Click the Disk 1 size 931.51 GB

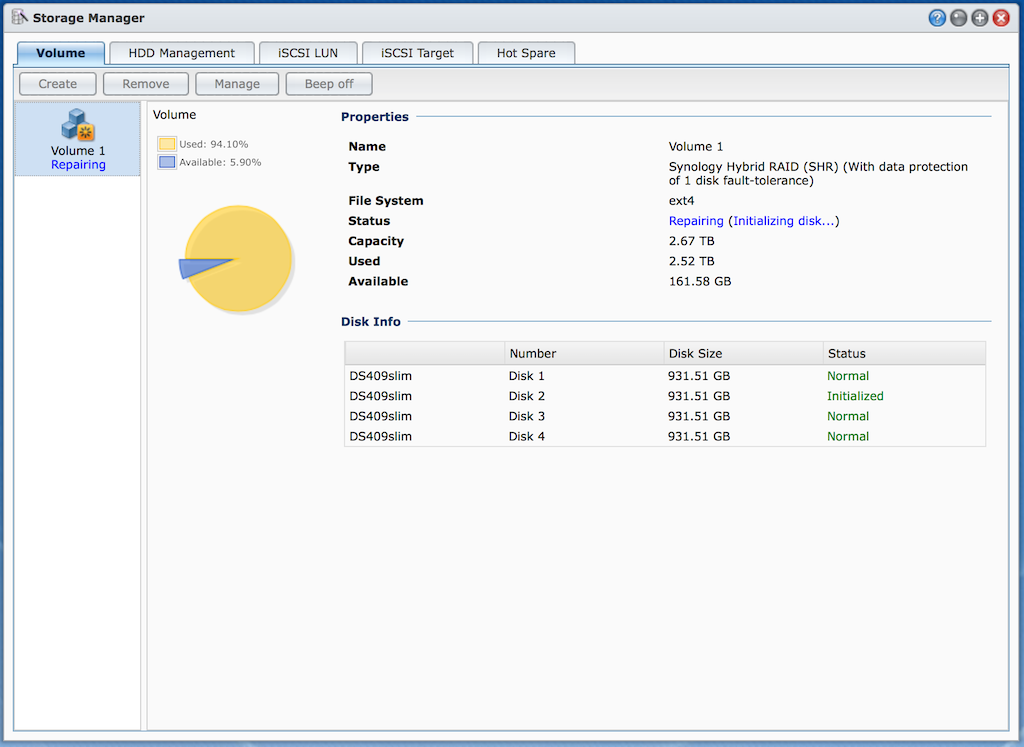point(699,375)
